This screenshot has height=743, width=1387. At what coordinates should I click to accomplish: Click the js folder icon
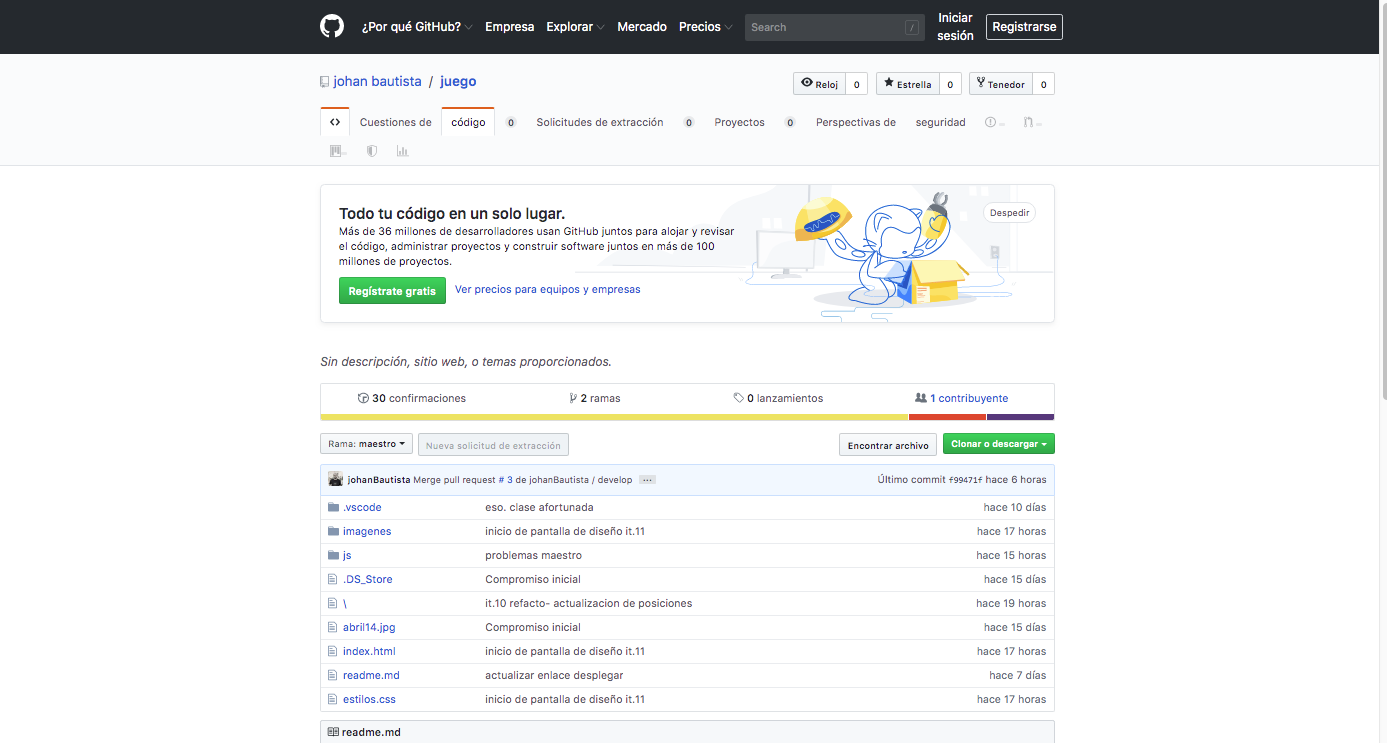pos(333,555)
